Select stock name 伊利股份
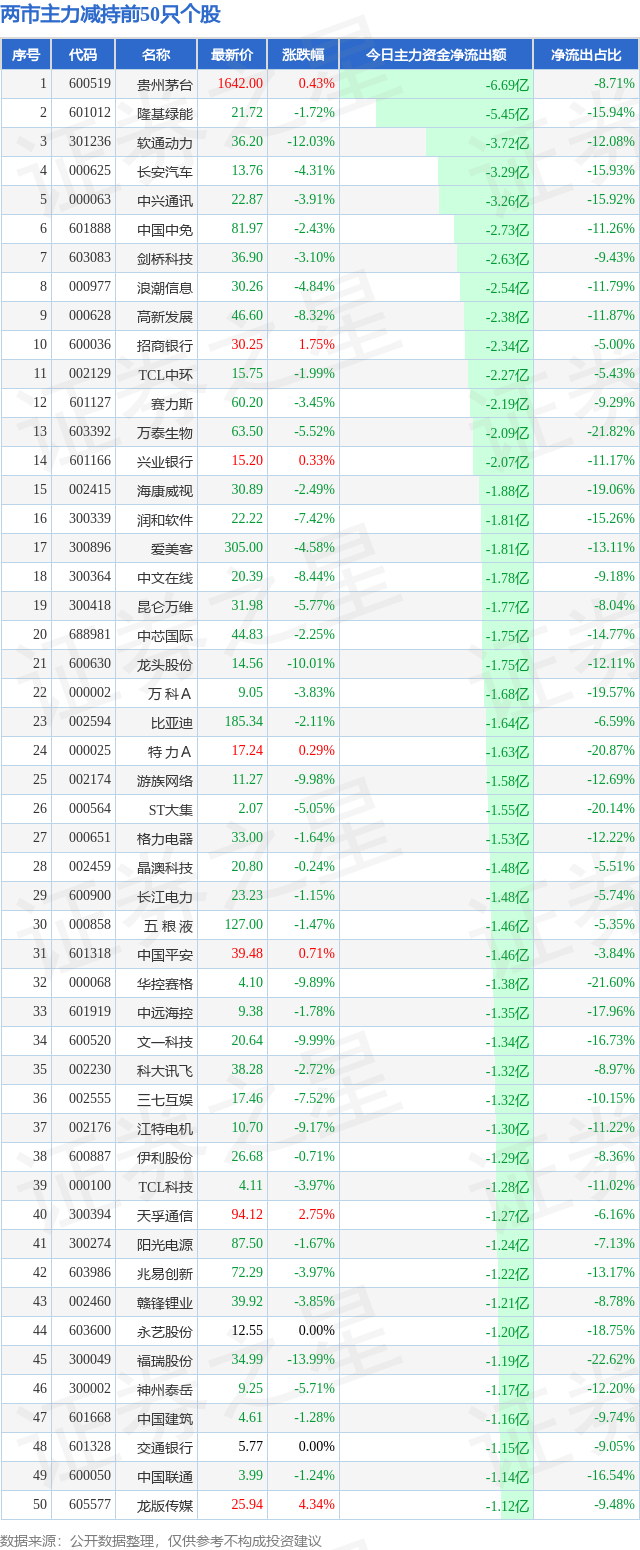The image size is (640, 1550). coord(165,1157)
